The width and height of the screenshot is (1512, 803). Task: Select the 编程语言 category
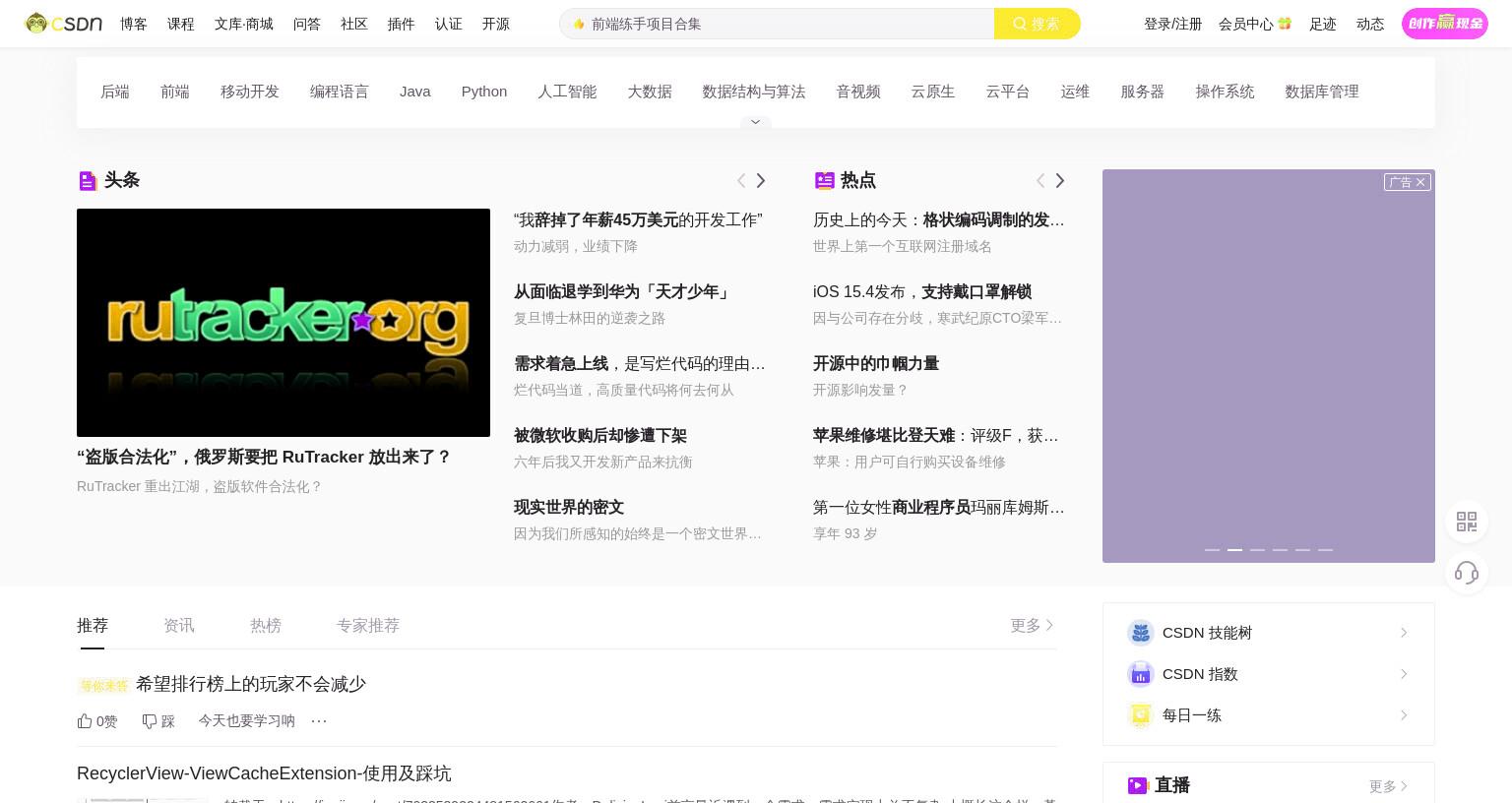pyautogui.click(x=340, y=92)
